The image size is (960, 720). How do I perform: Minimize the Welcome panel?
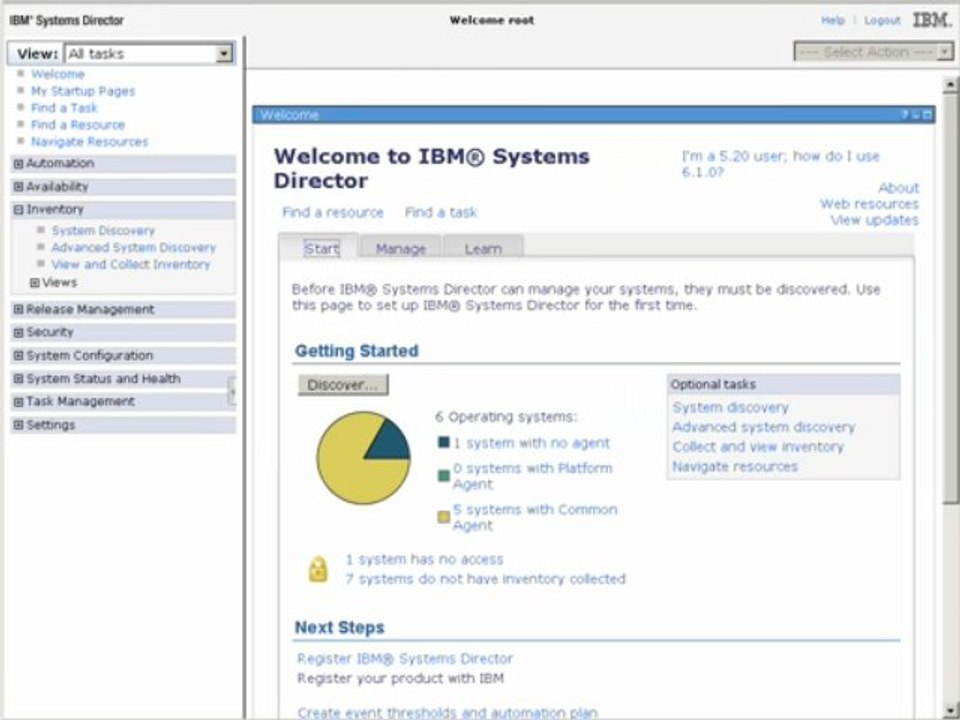[916, 114]
